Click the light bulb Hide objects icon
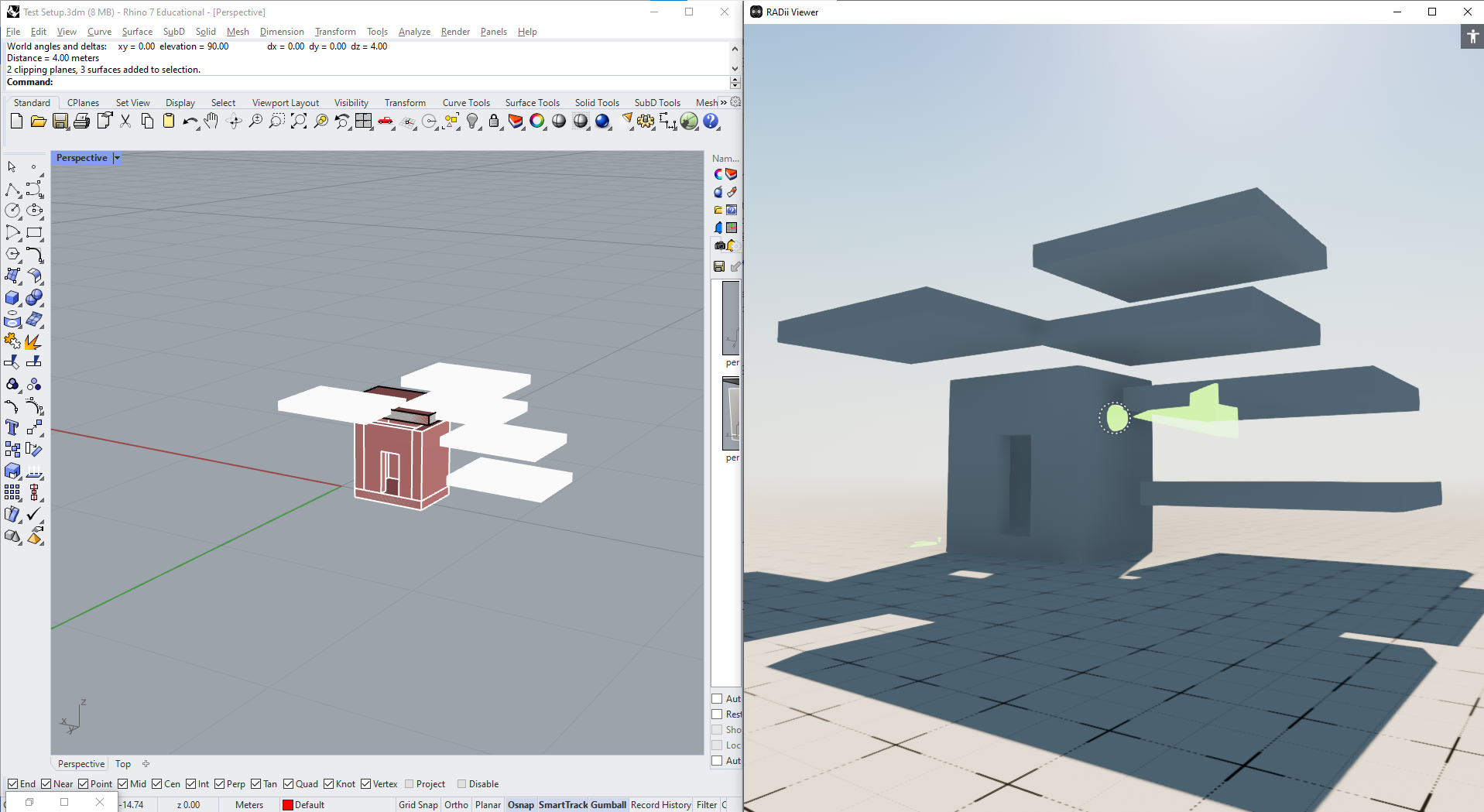The image size is (1484, 812). coord(472,121)
